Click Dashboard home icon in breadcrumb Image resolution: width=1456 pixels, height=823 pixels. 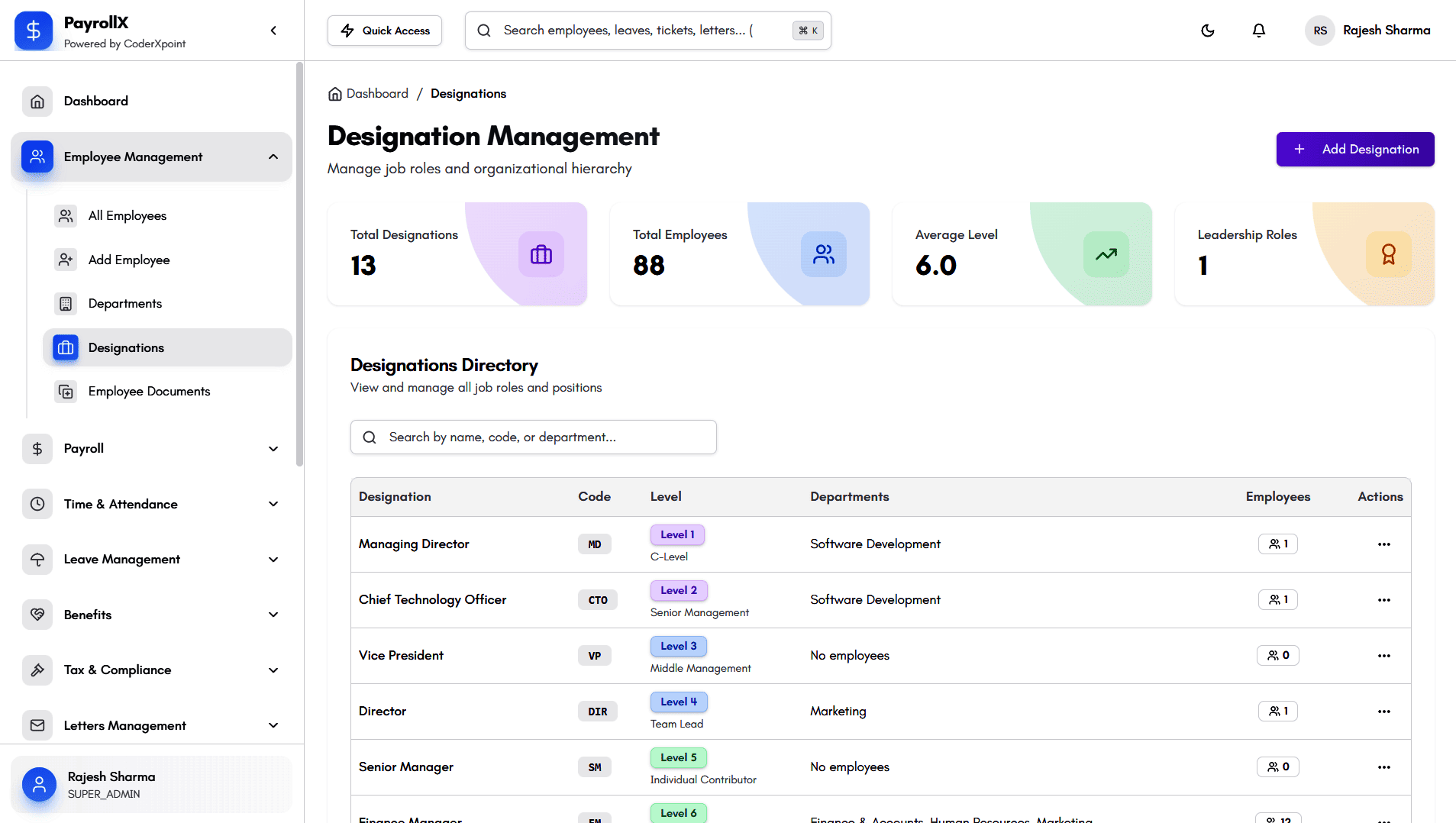tap(334, 94)
